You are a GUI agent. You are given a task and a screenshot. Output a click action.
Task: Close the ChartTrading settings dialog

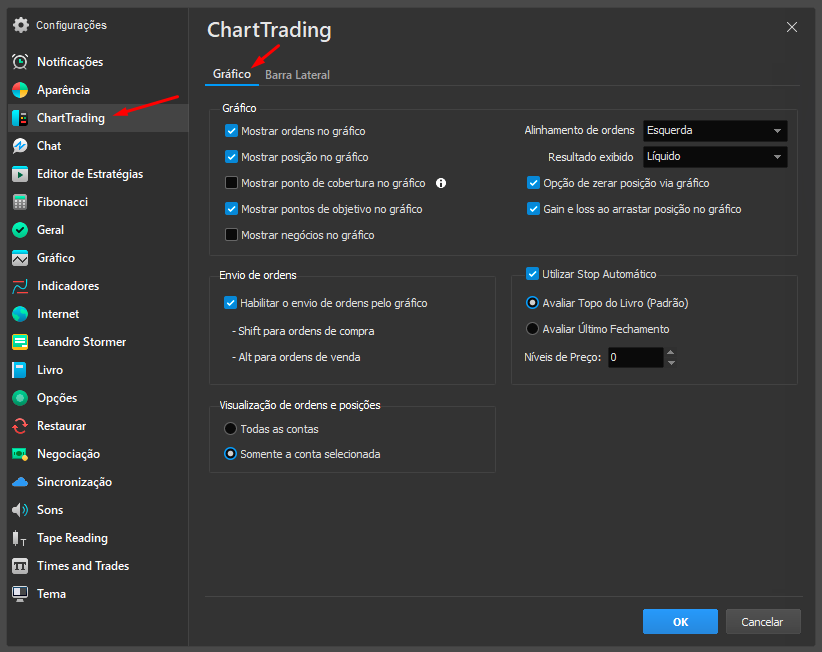click(792, 27)
